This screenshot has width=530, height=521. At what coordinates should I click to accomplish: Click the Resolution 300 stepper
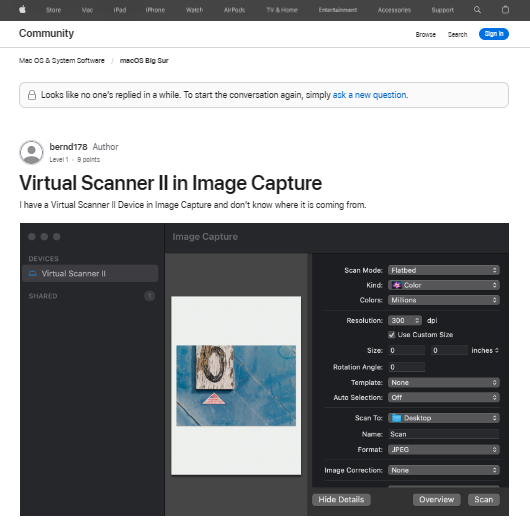point(405,321)
